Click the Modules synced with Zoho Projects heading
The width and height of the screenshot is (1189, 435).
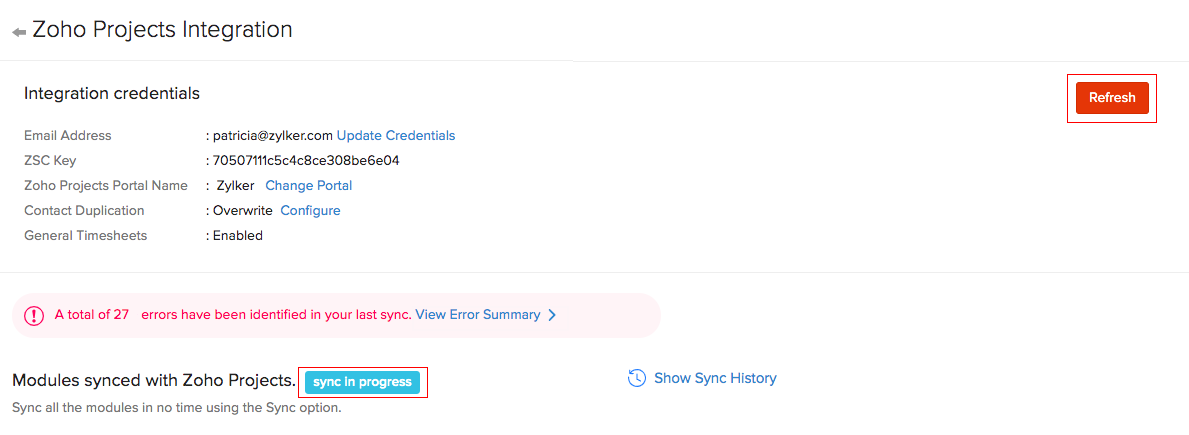[x=154, y=380]
